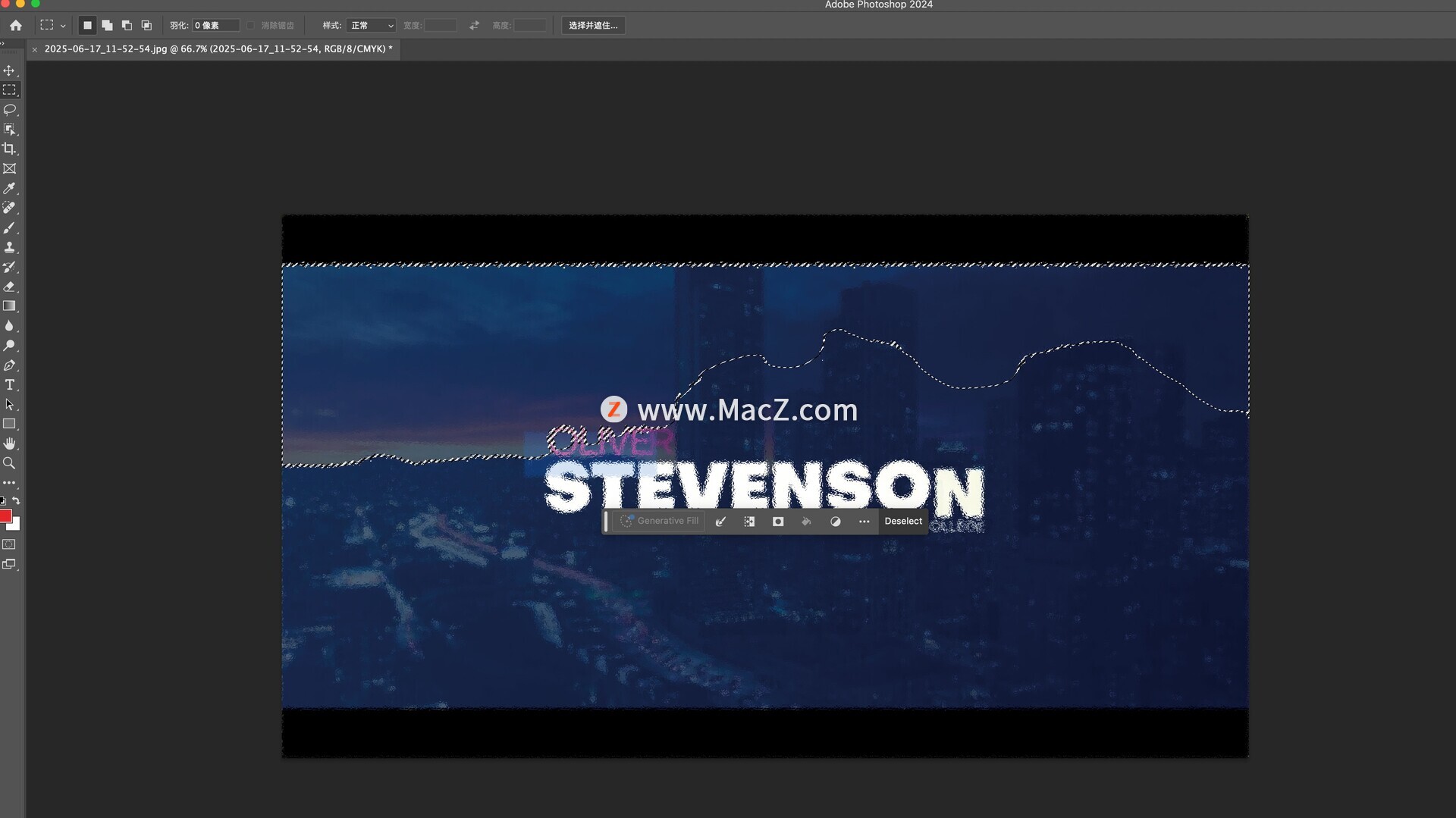Select the History Brush tool
1456x818 pixels.
9,267
